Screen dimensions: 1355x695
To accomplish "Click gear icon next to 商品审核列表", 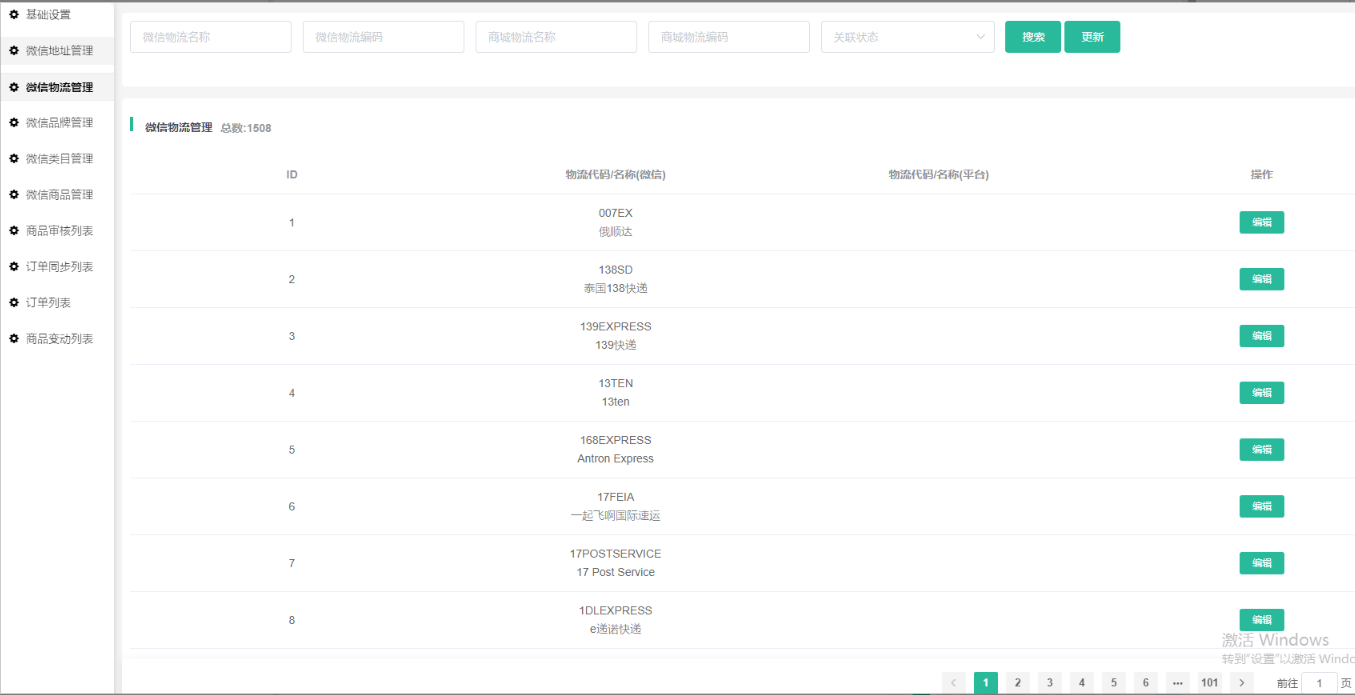I will [14, 230].
